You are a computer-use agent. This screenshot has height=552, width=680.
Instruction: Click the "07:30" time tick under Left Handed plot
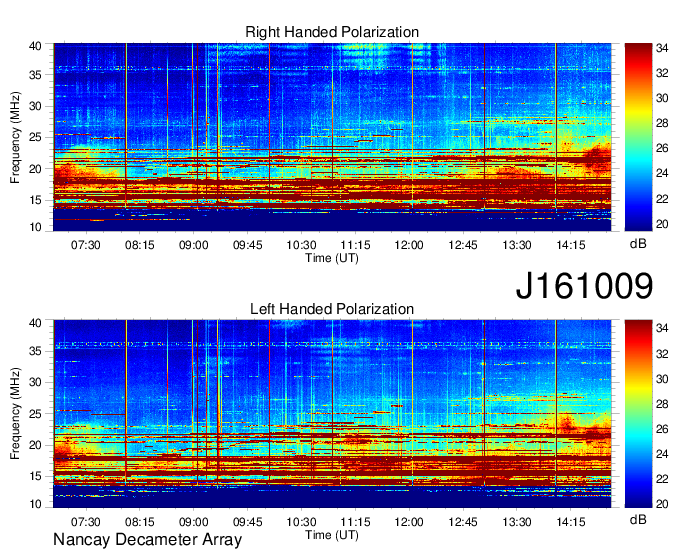[x=86, y=522]
